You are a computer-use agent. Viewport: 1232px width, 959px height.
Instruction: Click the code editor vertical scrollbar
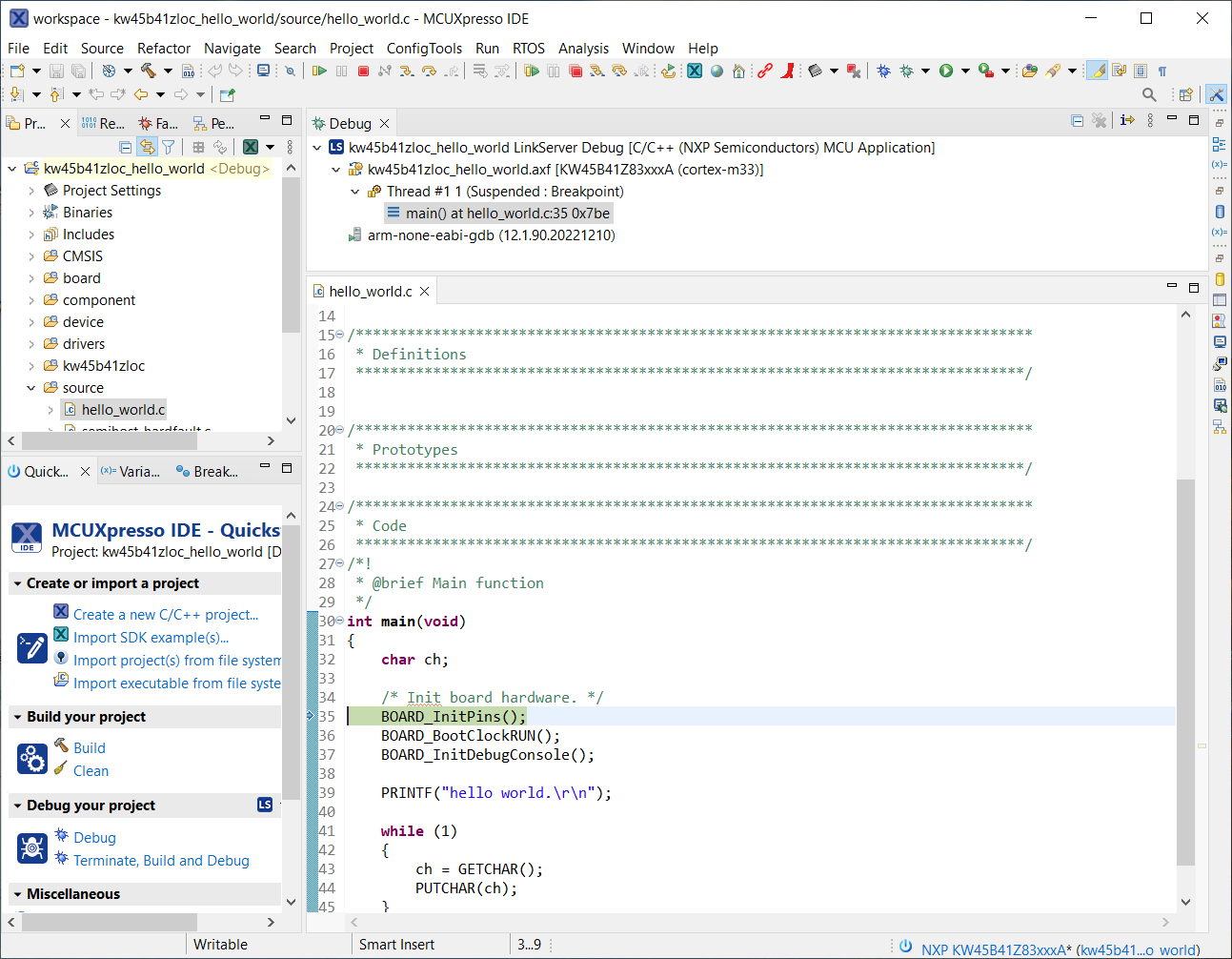click(1185, 667)
